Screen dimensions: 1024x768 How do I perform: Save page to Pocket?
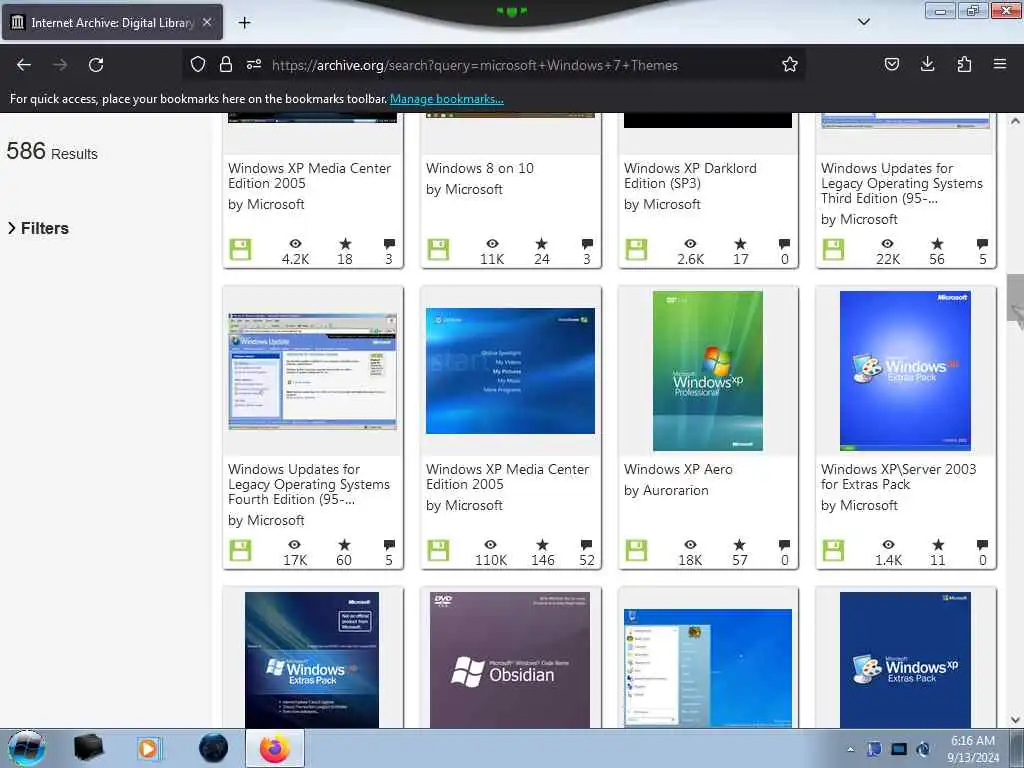pyautogui.click(x=891, y=64)
